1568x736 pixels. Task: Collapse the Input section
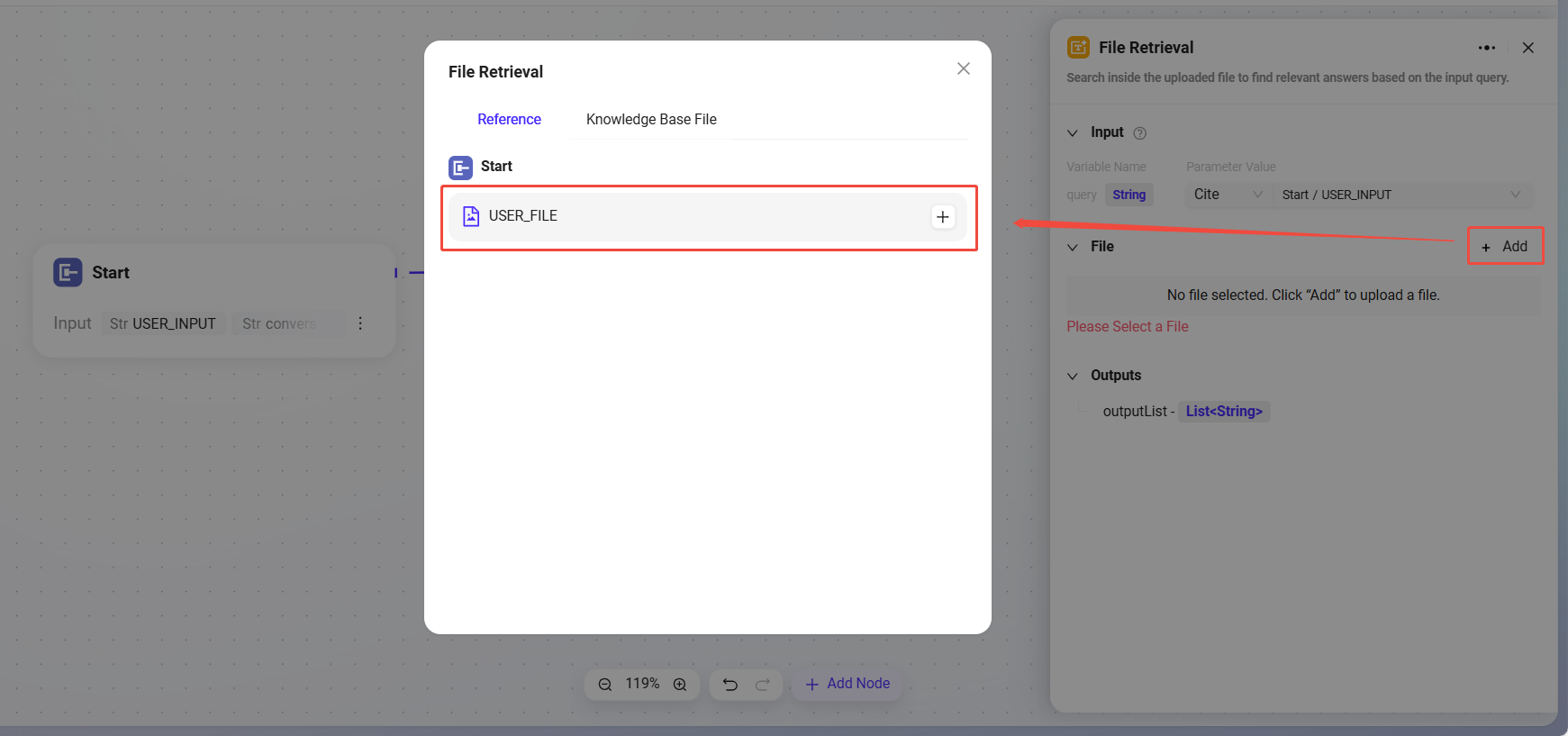click(x=1073, y=133)
